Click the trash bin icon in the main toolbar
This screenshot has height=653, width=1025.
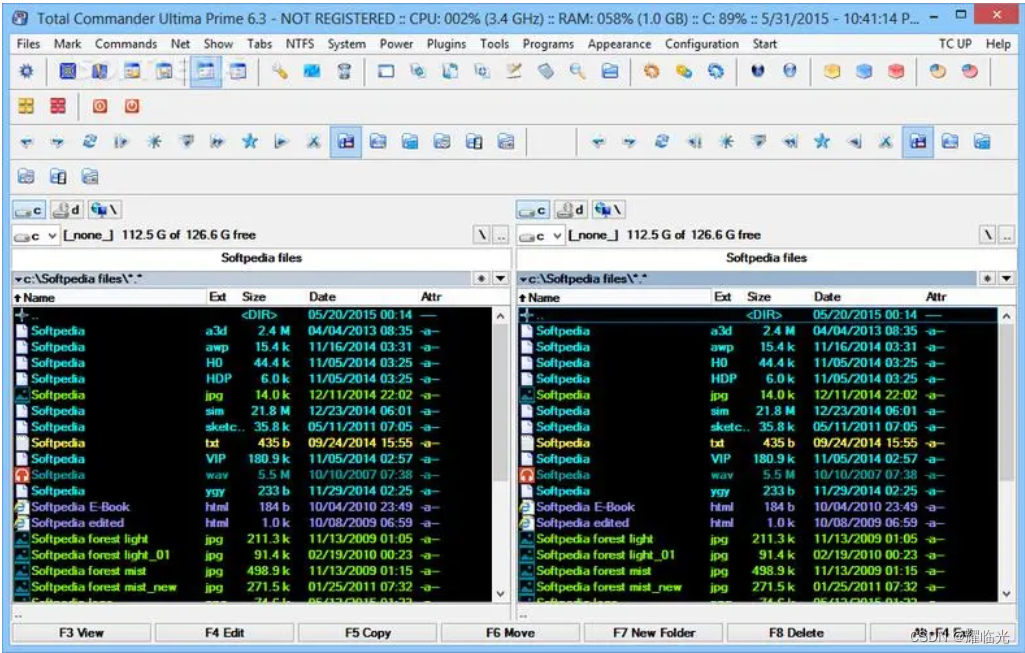(x=344, y=71)
